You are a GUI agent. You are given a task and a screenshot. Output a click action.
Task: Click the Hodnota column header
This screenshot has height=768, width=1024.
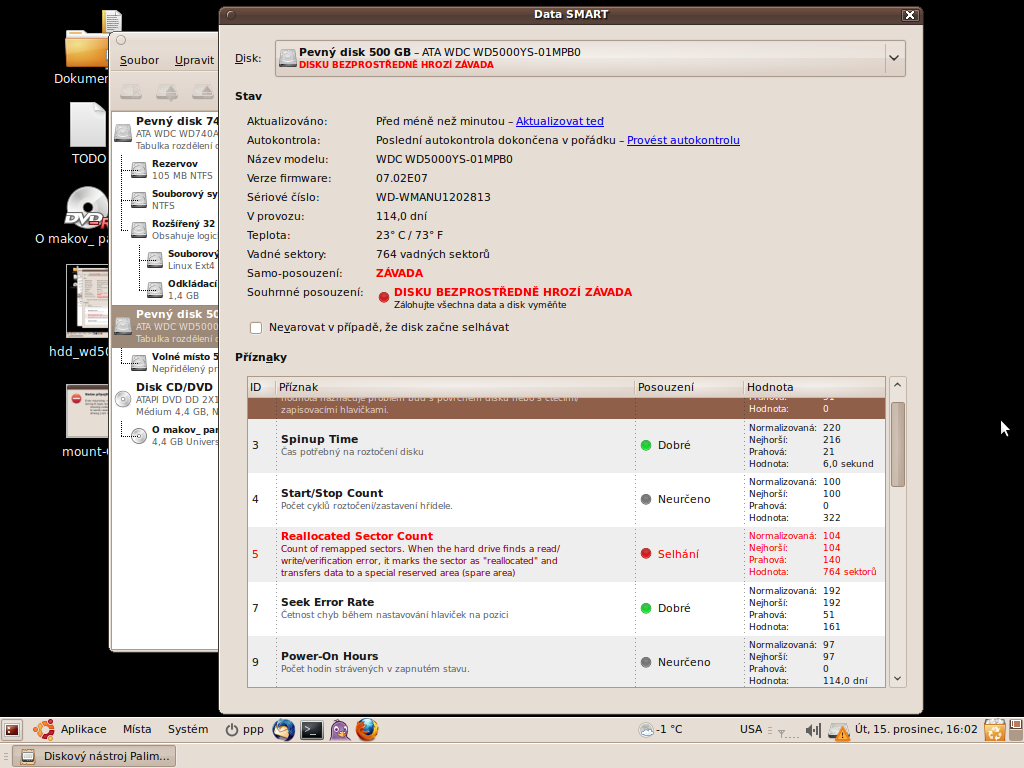coord(814,387)
